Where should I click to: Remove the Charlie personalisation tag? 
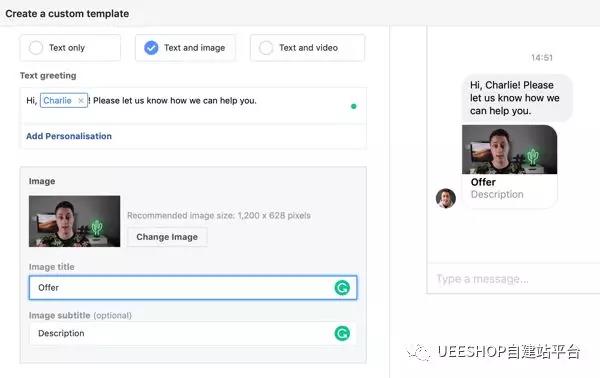[x=81, y=101]
